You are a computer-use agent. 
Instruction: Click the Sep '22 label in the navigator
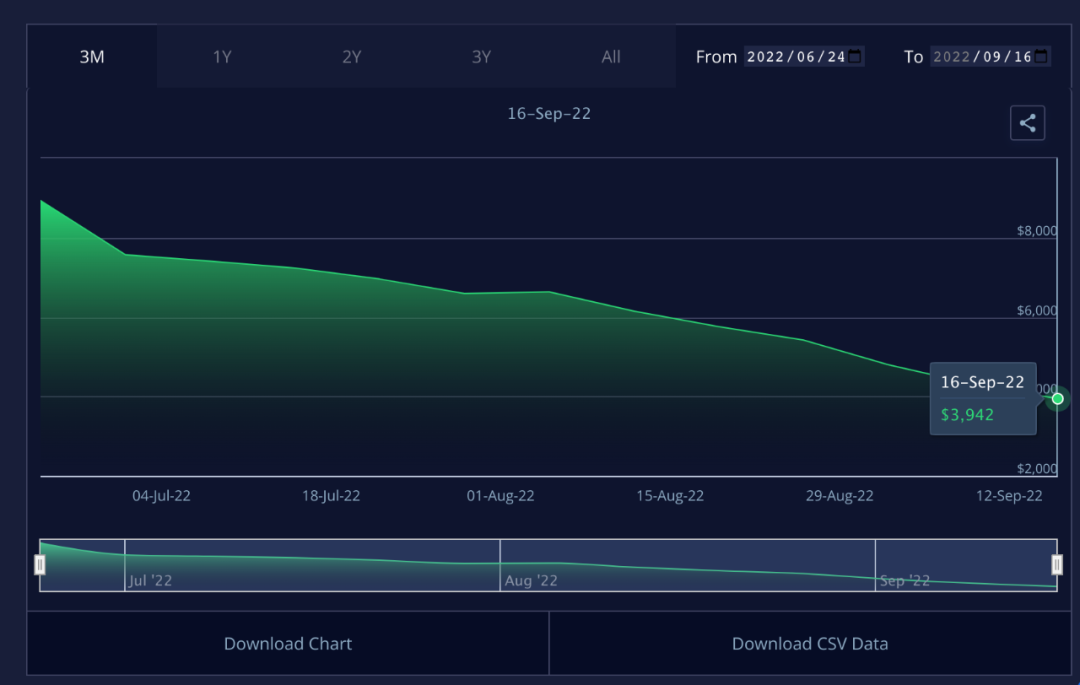coord(905,580)
